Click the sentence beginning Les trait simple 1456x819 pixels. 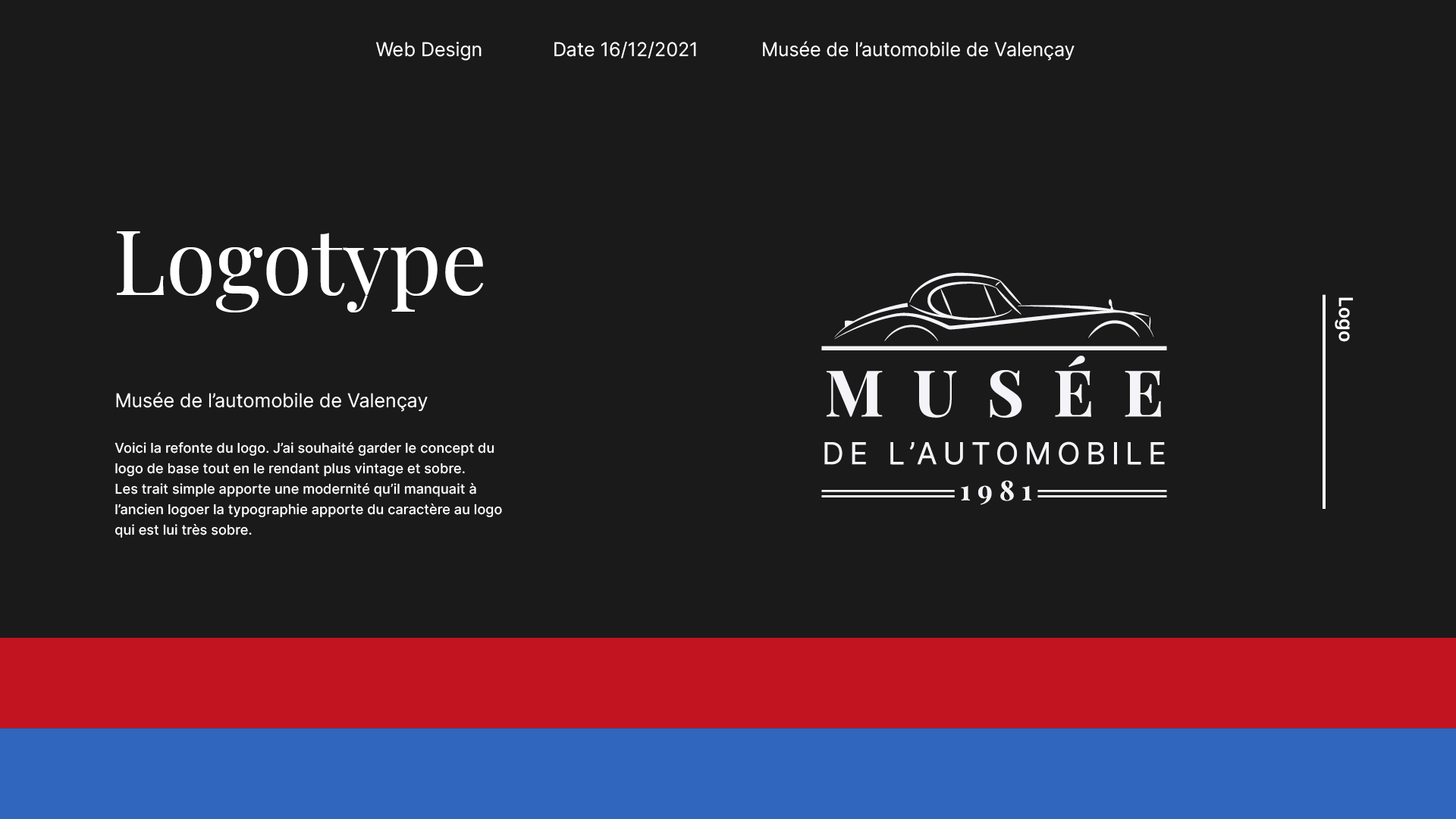pos(296,489)
